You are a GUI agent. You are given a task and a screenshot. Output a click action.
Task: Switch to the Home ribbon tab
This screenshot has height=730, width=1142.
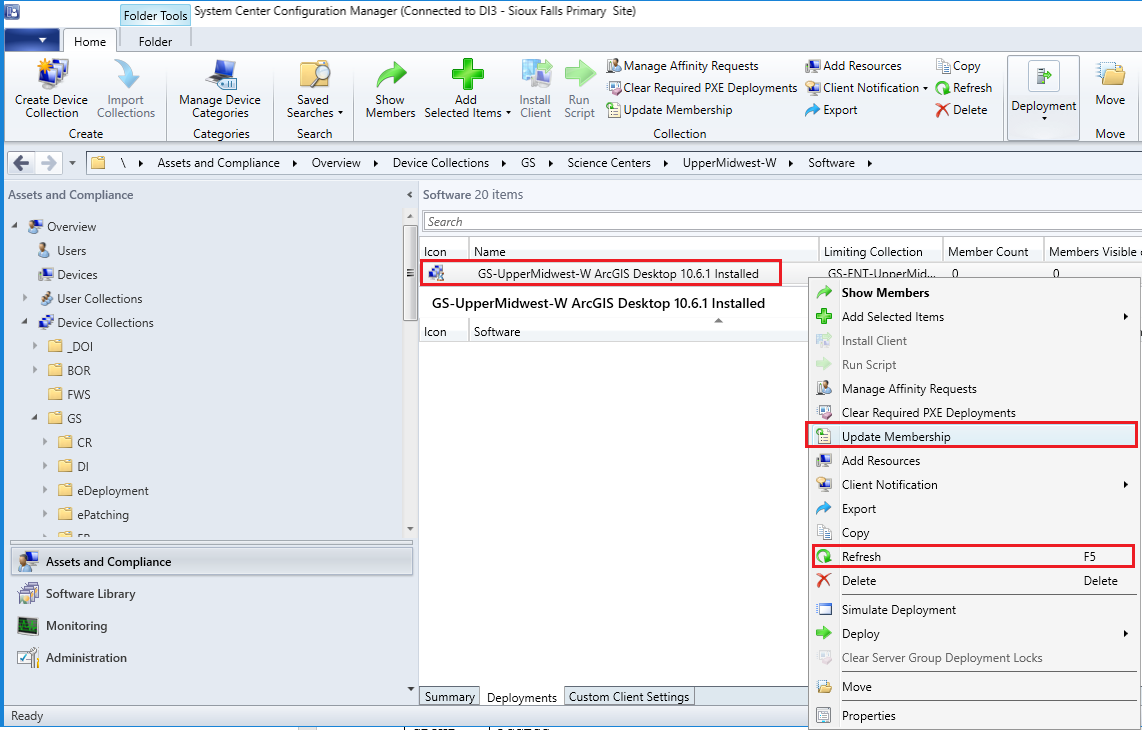point(90,42)
